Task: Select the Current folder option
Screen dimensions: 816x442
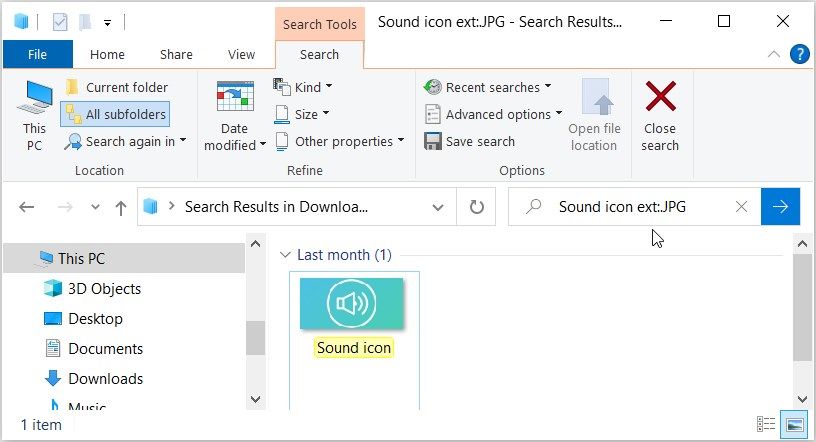Action: [x=116, y=87]
